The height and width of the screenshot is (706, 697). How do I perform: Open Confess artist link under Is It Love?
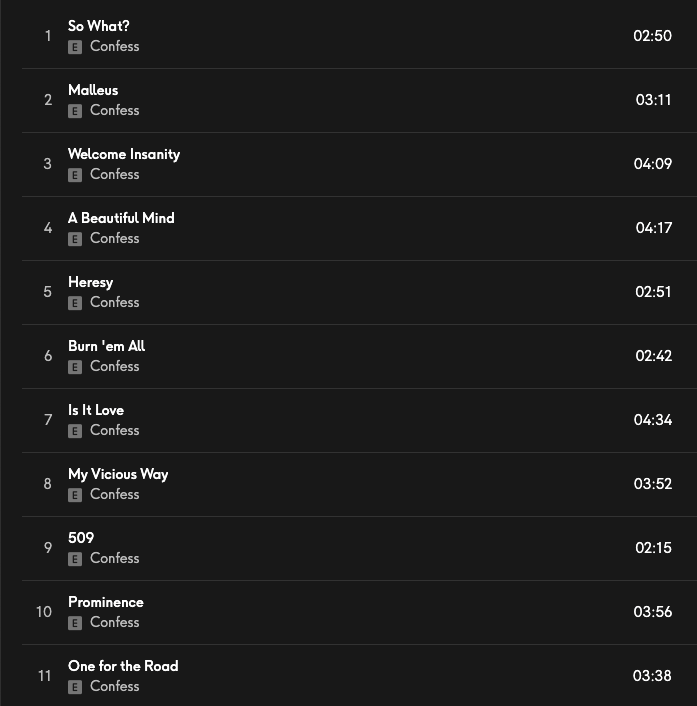click(114, 430)
